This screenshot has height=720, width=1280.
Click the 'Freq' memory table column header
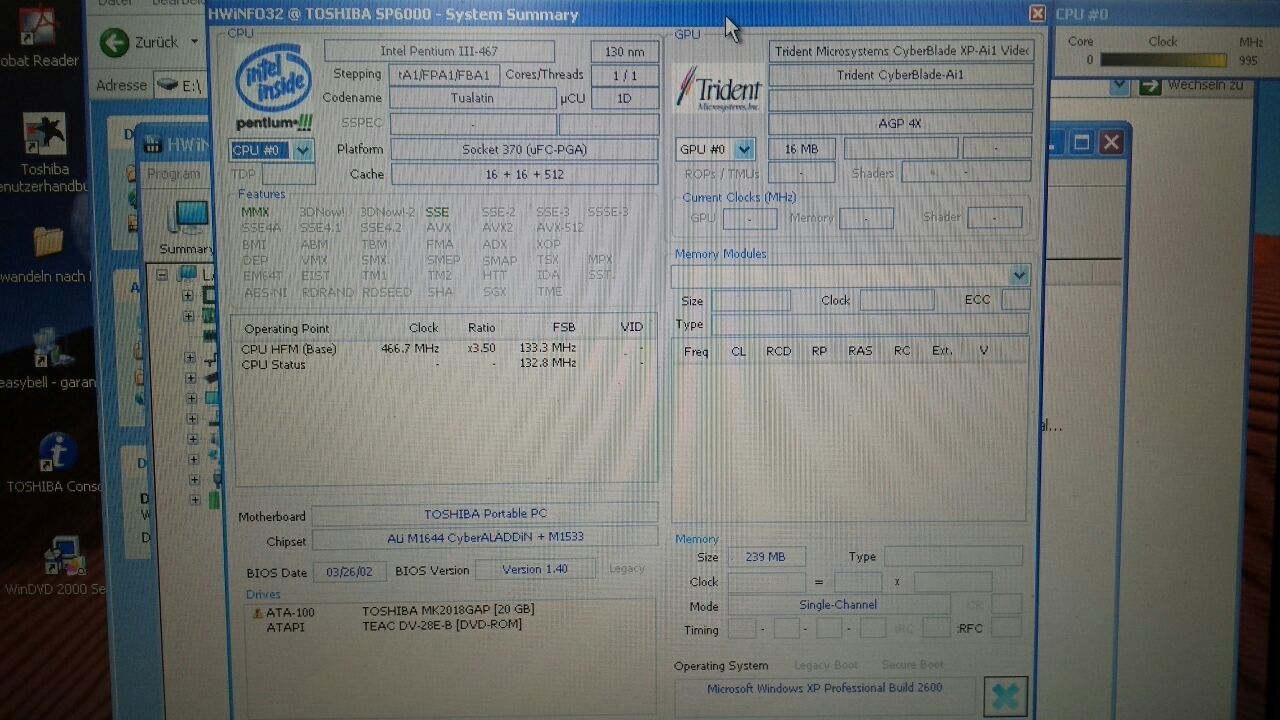pyautogui.click(x=696, y=351)
